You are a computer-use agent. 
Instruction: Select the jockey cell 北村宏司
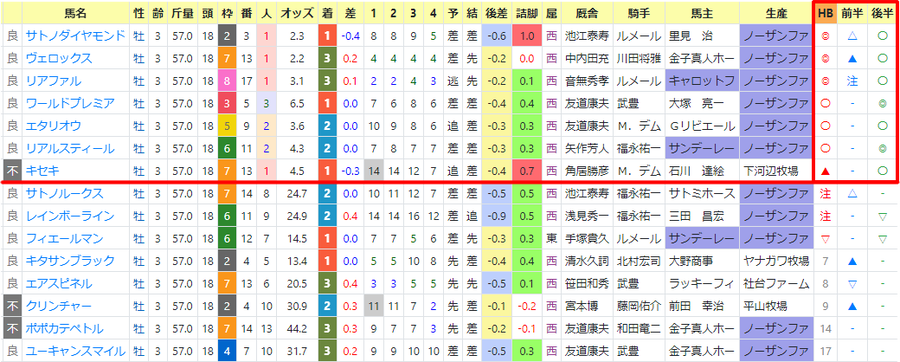pyautogui.click(x=639, y=261)
